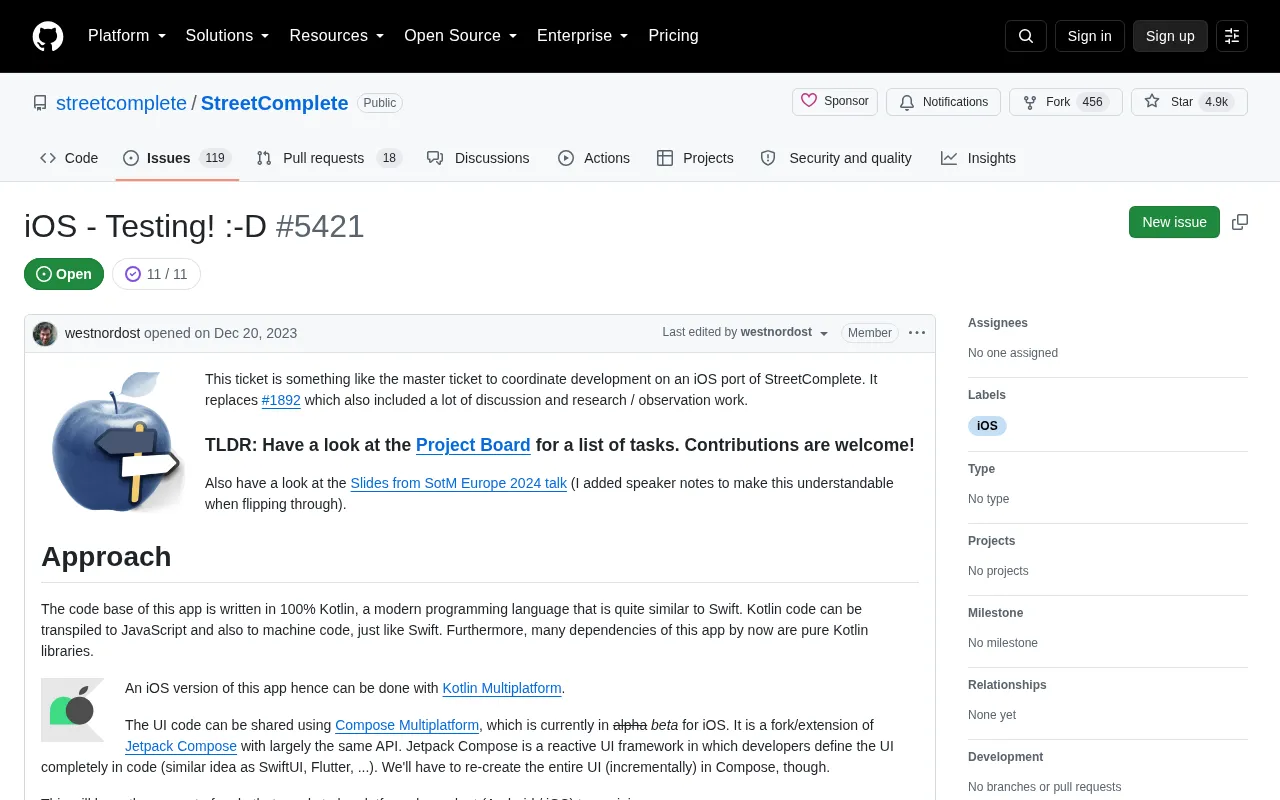Open westnordost author name link
Image resolution: width=1280 pixels, height=800 pixels.
tap(102, 333)
